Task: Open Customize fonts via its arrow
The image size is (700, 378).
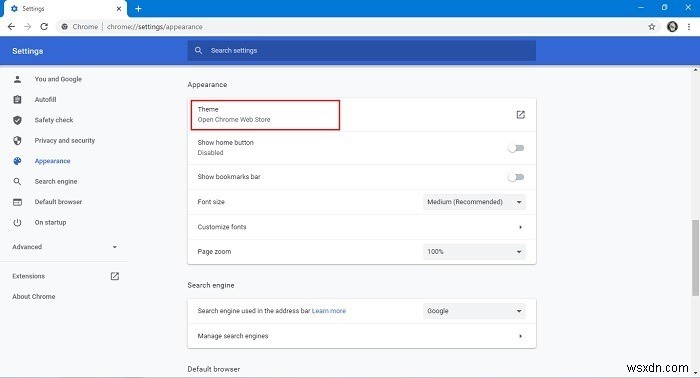Action: pyautogui.click(x=521, y=227)
